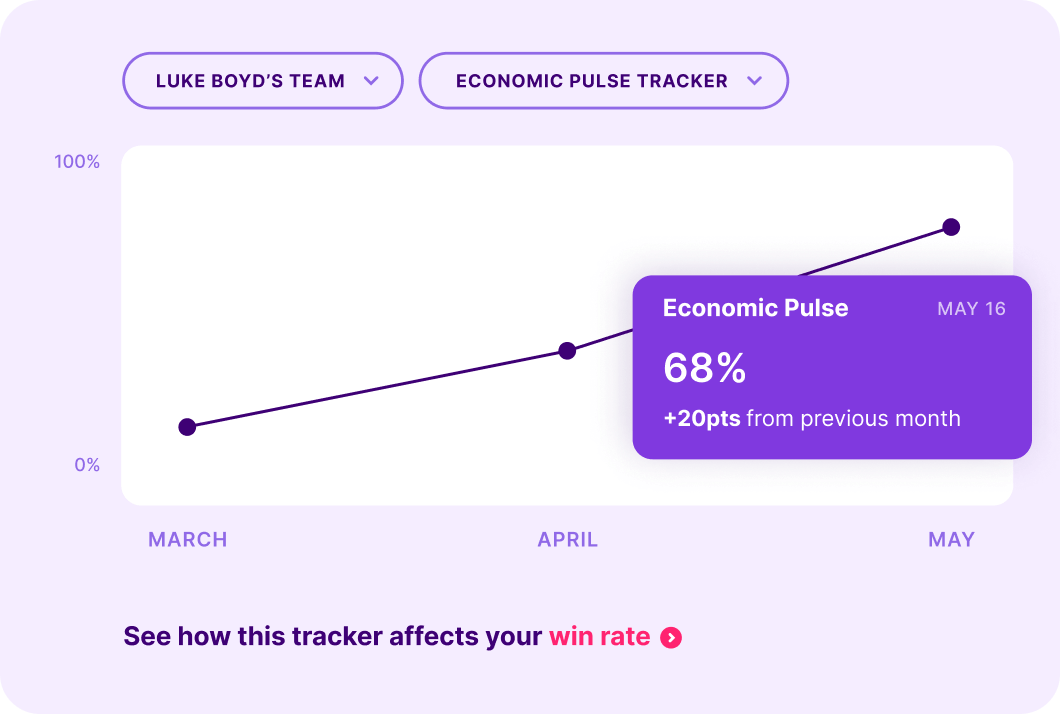1060x714 pixels.
Task: Expand the Economic Pulse Tracker dropdown
Action: (x=591, y=81)
